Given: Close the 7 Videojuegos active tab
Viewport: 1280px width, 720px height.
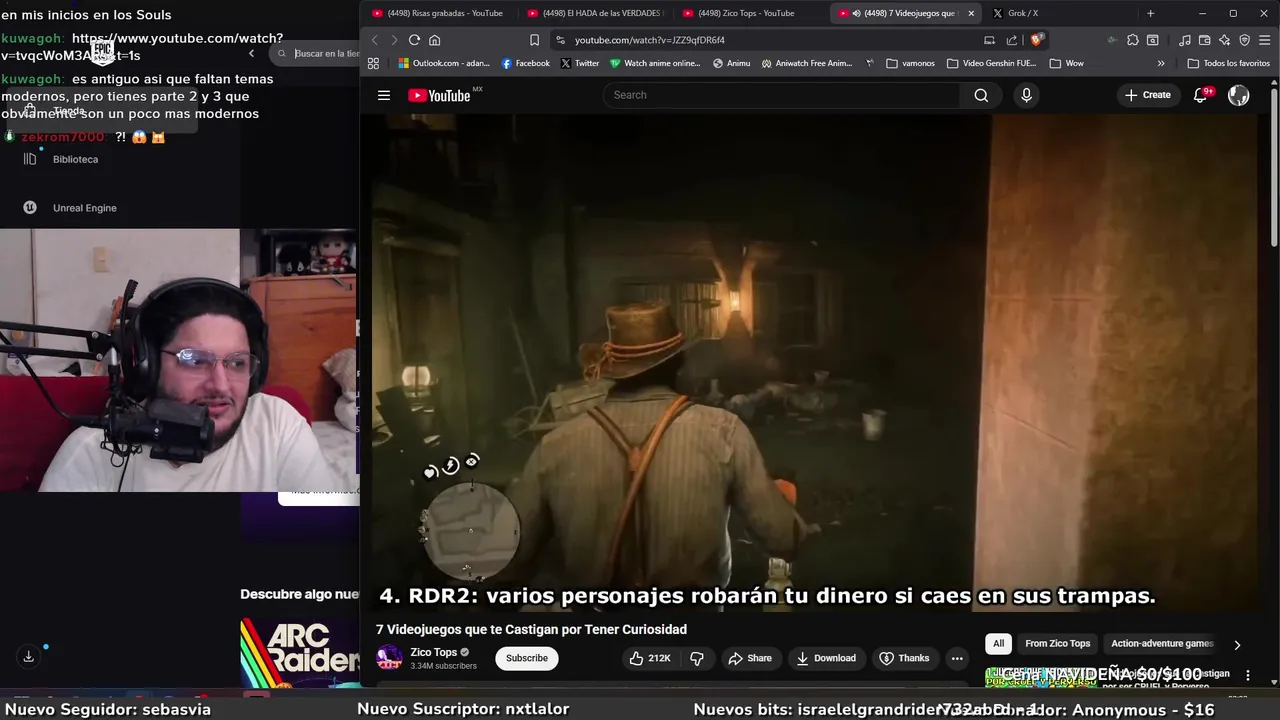Looking at the screenshot, I should (971, 13).
